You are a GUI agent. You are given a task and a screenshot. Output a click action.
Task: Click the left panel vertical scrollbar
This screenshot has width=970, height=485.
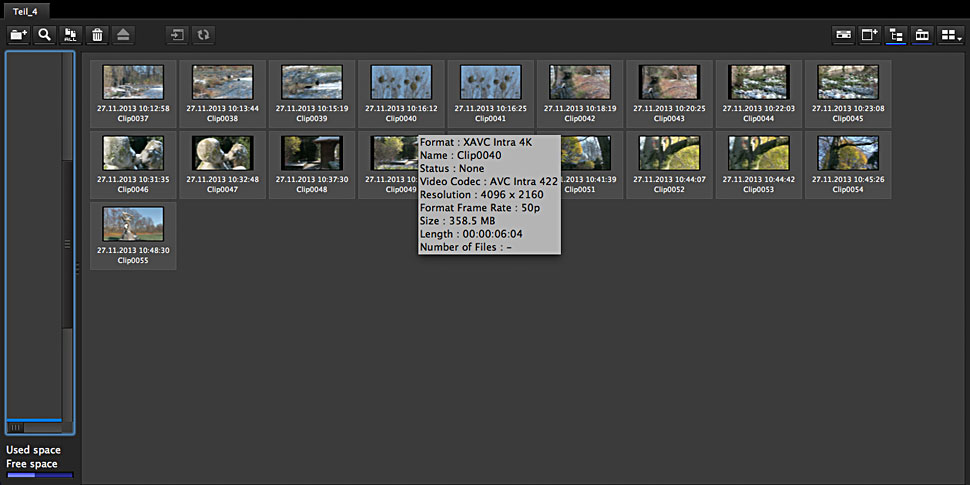click(68, 240)
